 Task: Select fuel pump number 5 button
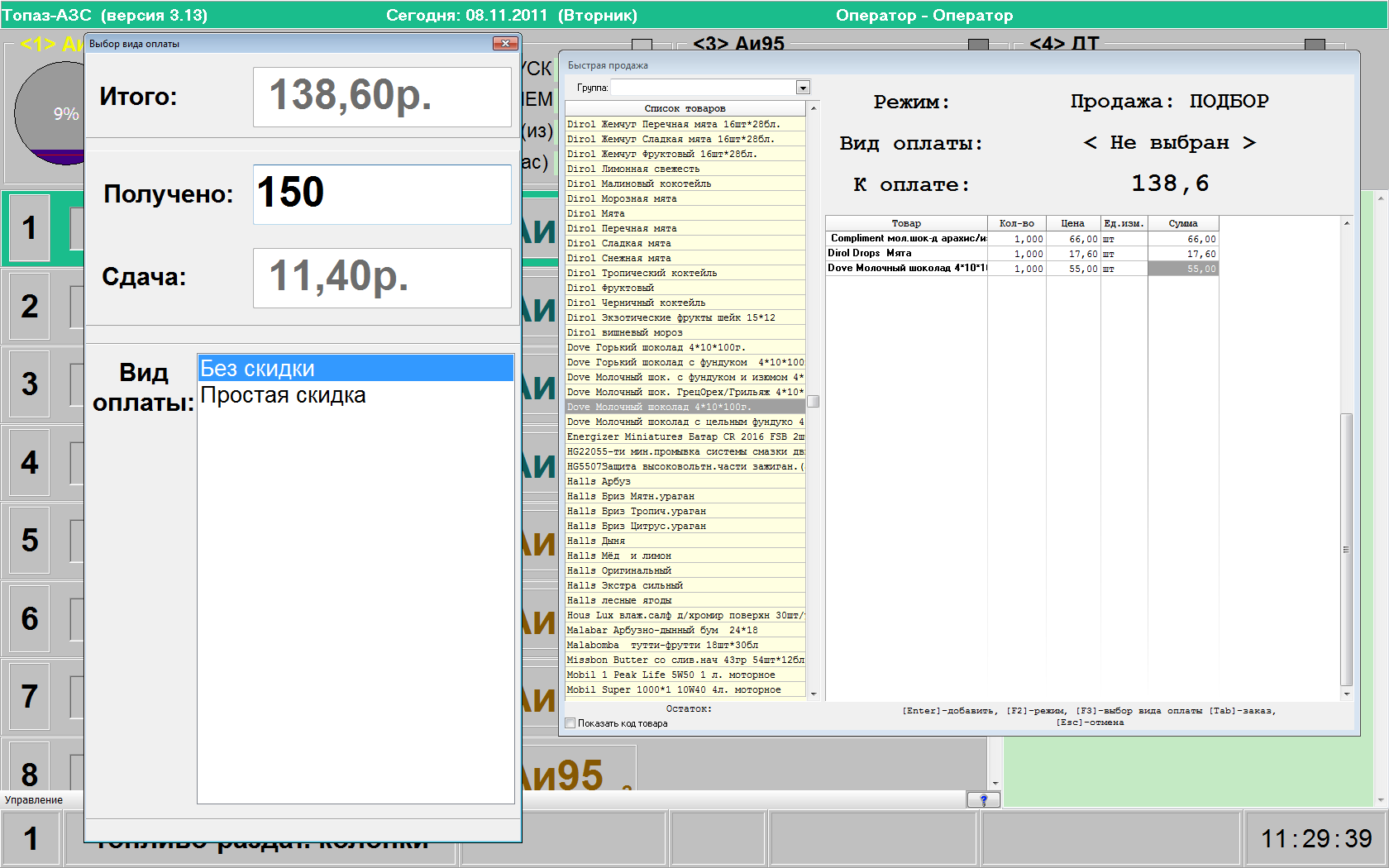[x=30, y=541]
